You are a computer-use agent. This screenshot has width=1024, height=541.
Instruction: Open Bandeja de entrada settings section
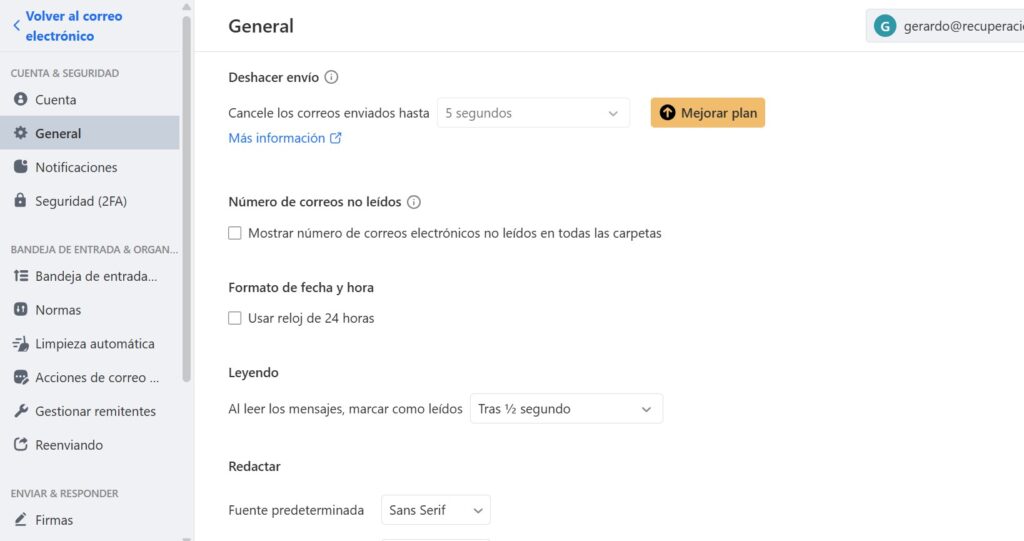[x=96, y=276]
